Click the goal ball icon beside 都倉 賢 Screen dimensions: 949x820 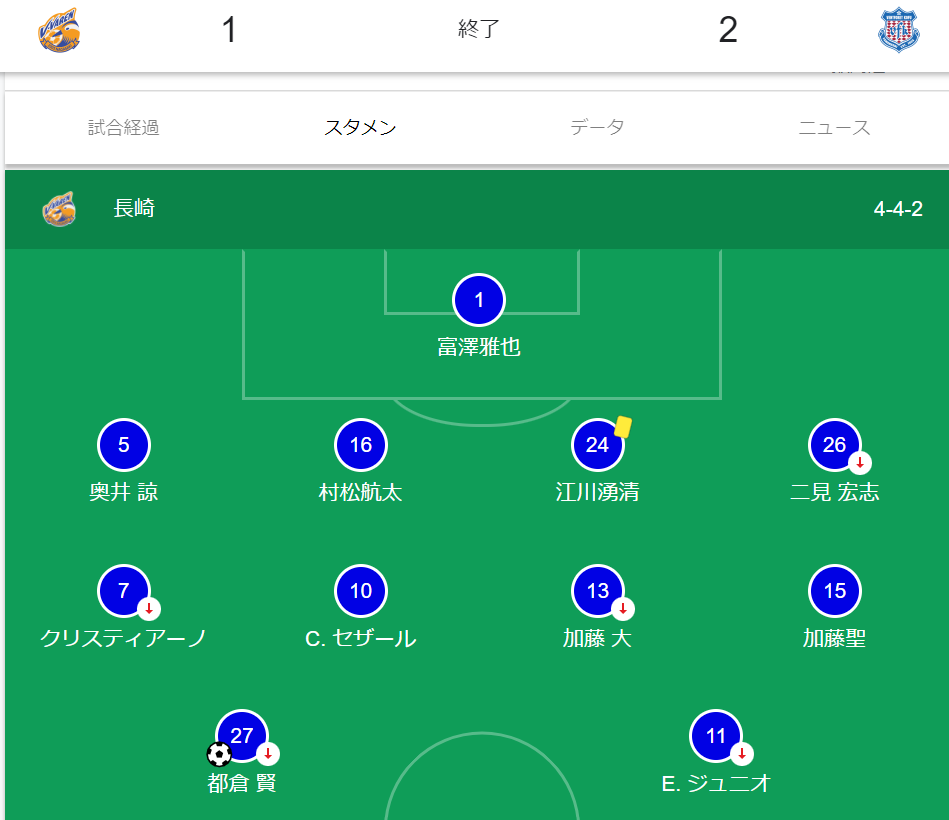click(219, 754)
